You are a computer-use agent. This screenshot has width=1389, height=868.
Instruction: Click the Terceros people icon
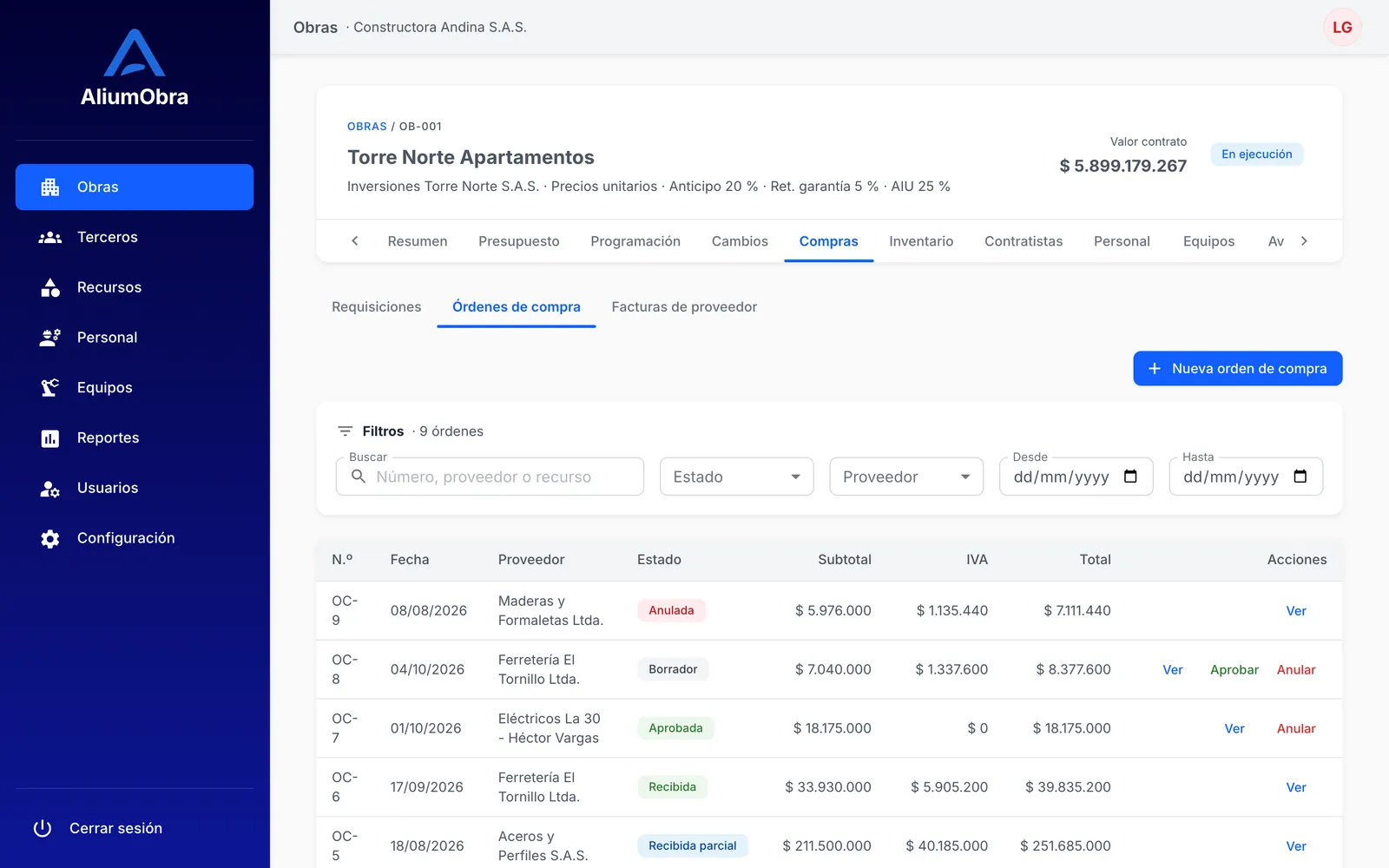[50, 237]
